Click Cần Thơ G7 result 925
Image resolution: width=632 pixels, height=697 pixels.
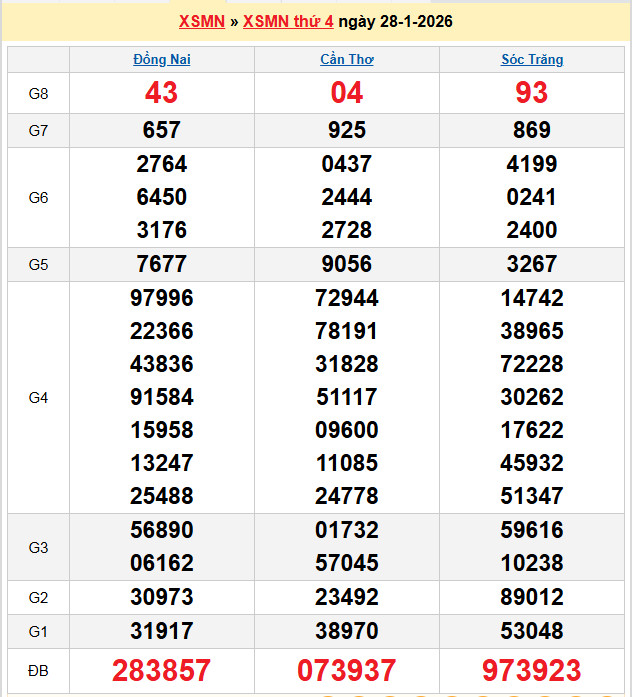(346, 130)
